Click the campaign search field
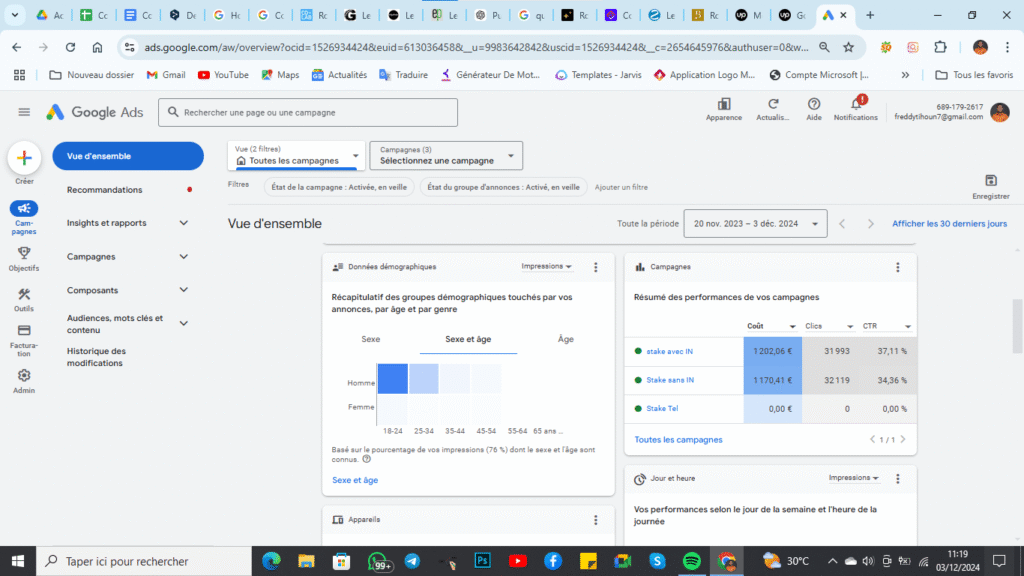 (307, 112)
